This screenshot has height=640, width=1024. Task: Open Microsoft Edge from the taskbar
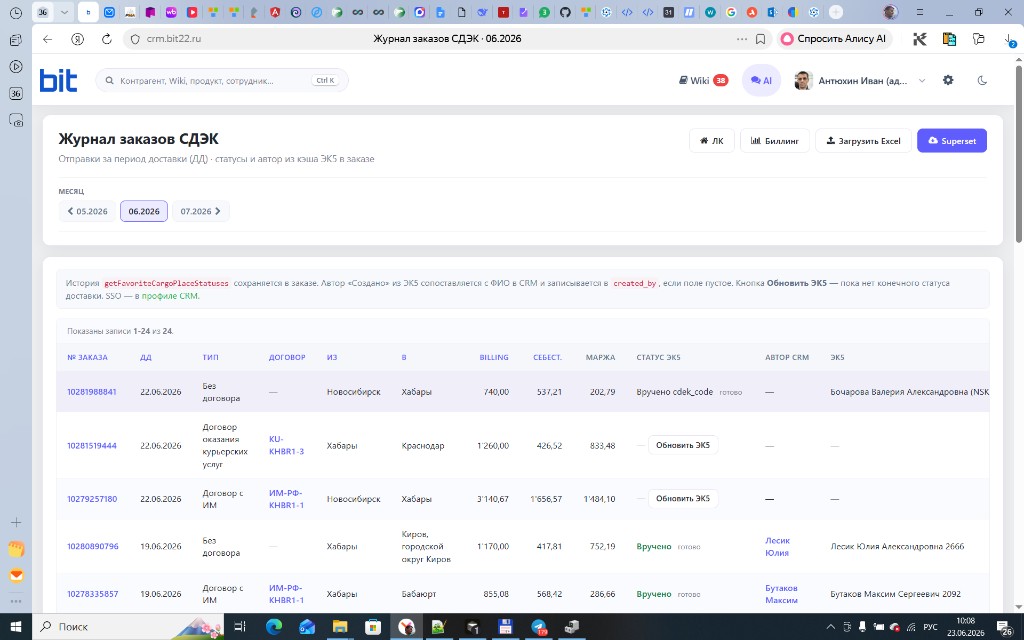pos(274,627)
